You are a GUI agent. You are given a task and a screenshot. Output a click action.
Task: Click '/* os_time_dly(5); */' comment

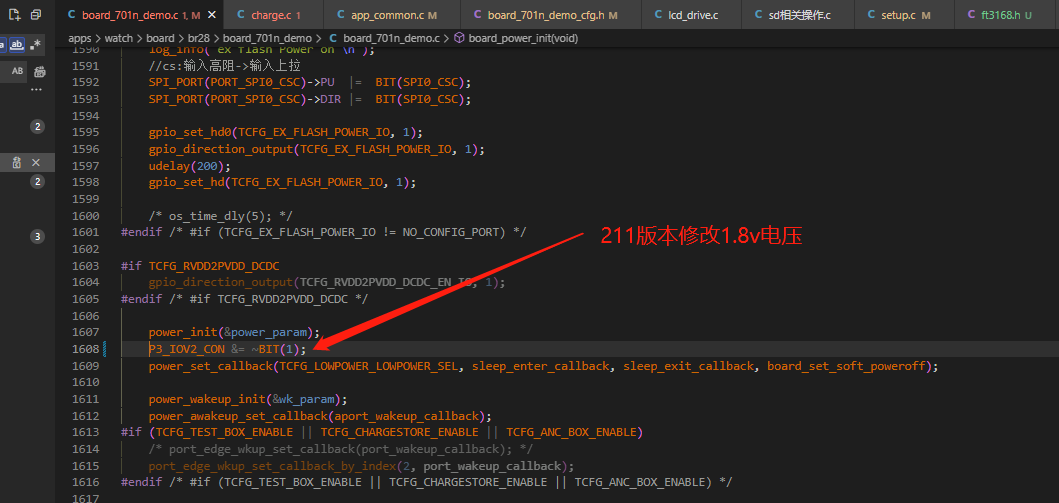(221, 216)
